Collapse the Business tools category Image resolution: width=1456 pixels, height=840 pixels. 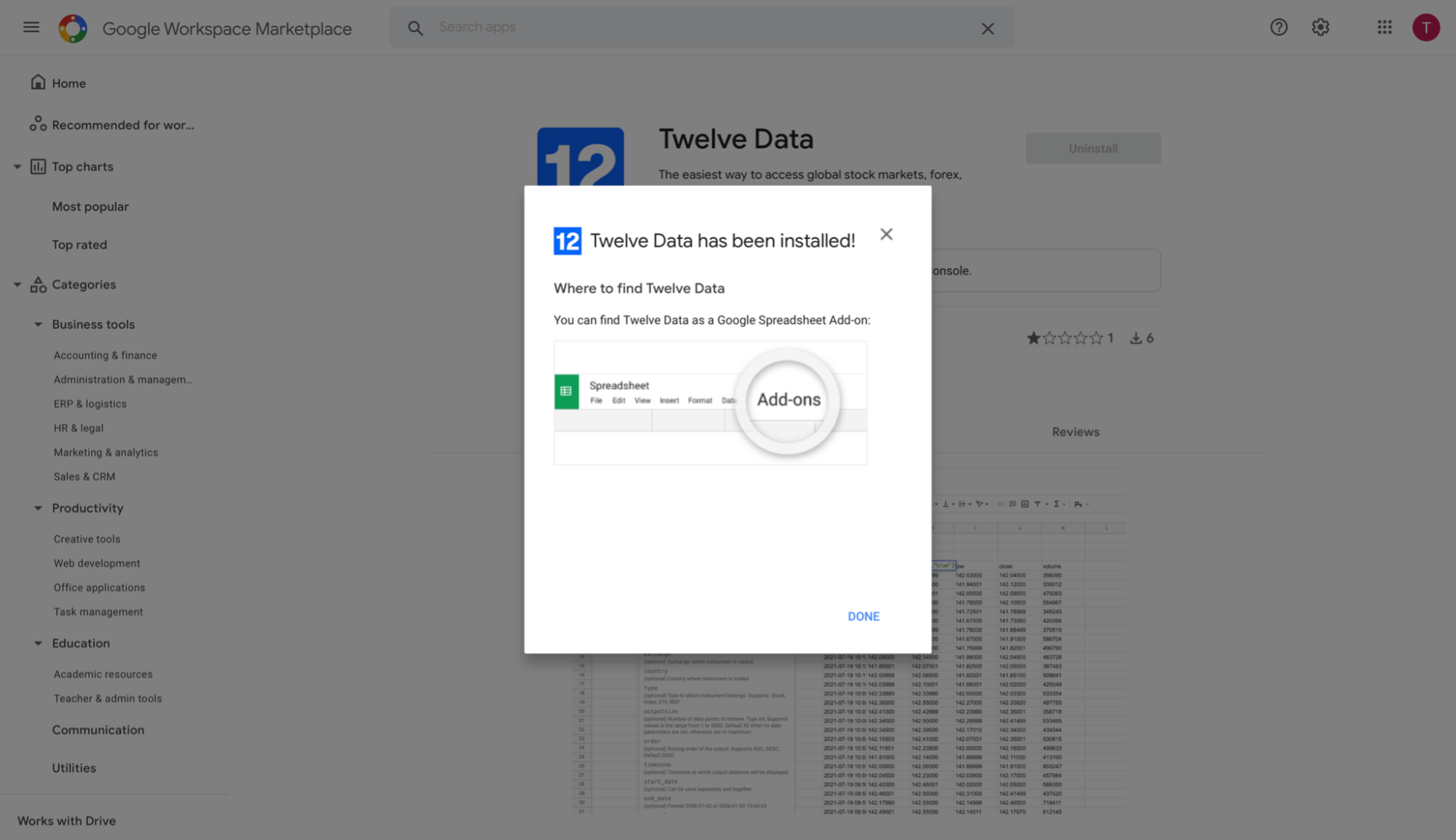click(x=38, y=324)
